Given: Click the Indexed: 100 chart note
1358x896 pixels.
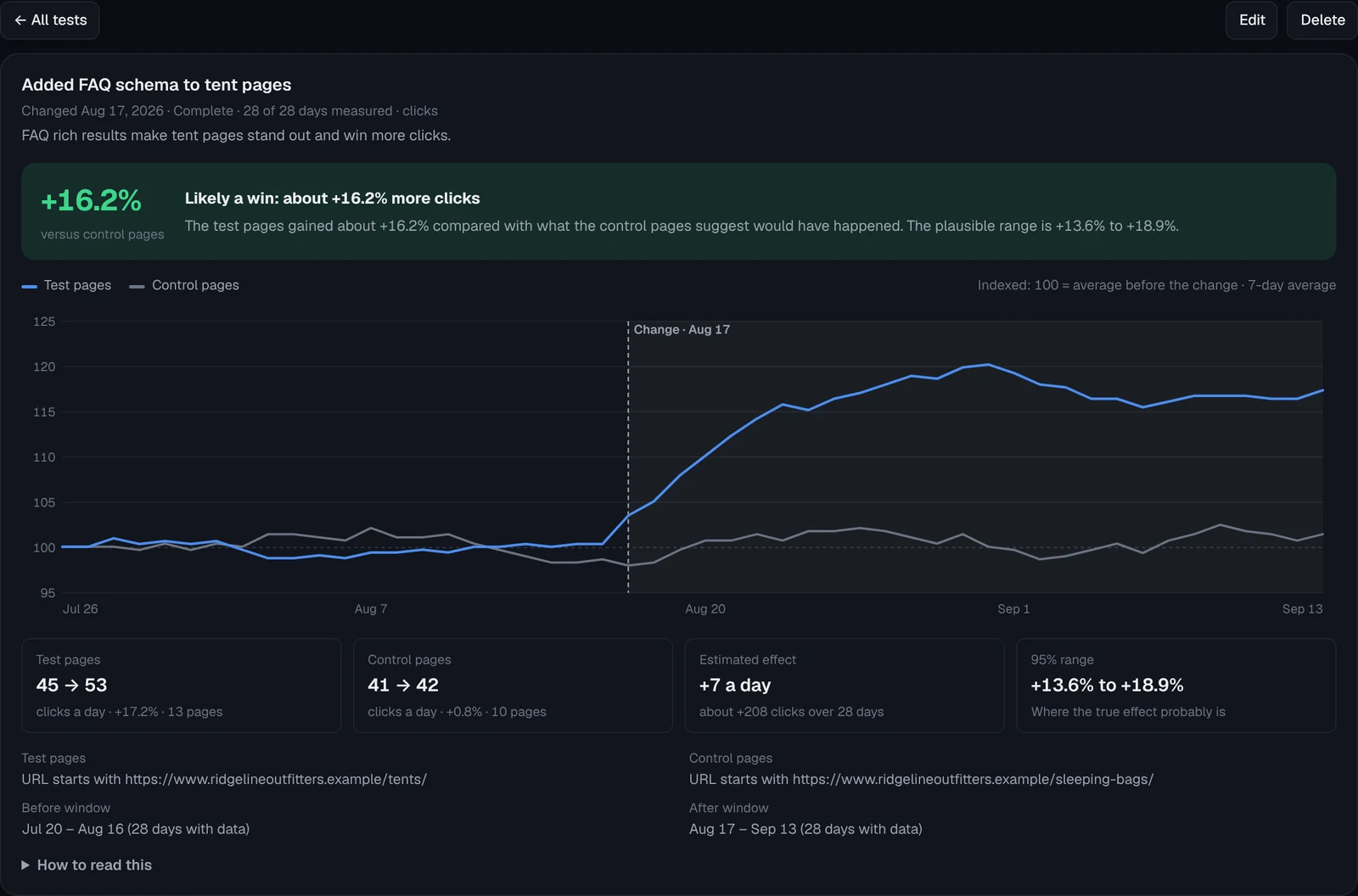Looking at the screenshot, I should (x=1156, y=285).
